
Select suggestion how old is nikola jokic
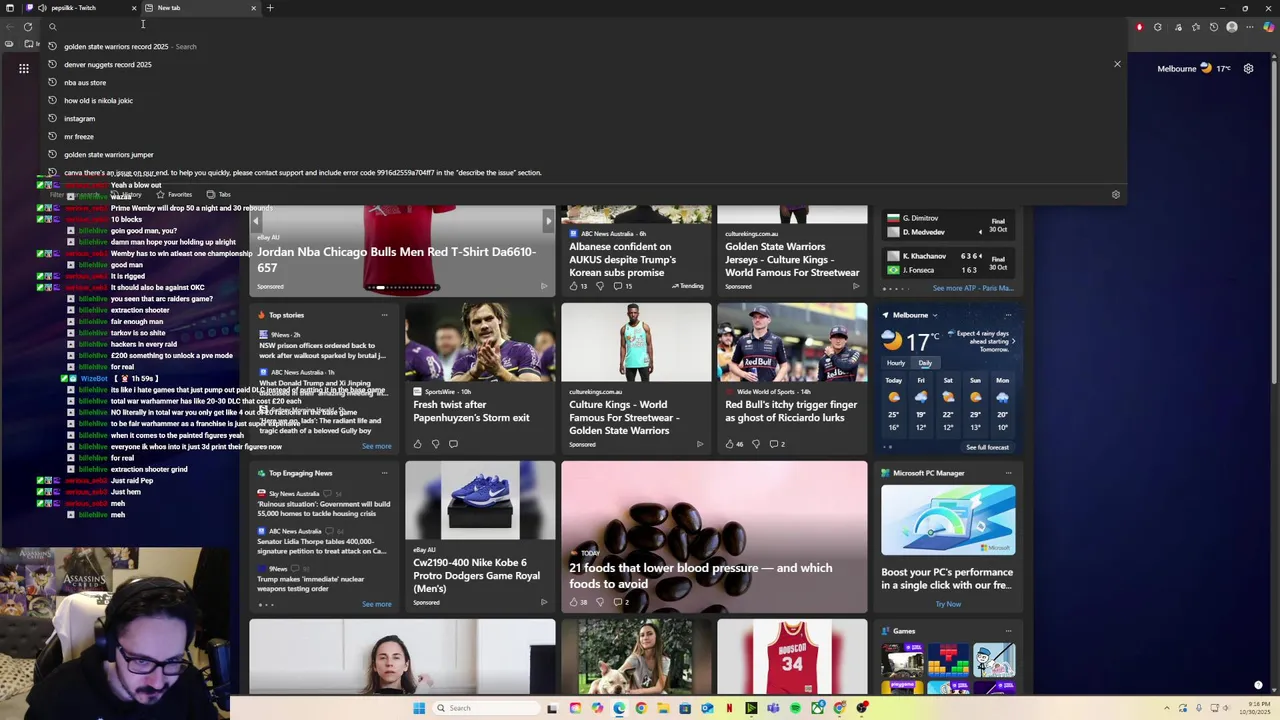click(585, 100)
